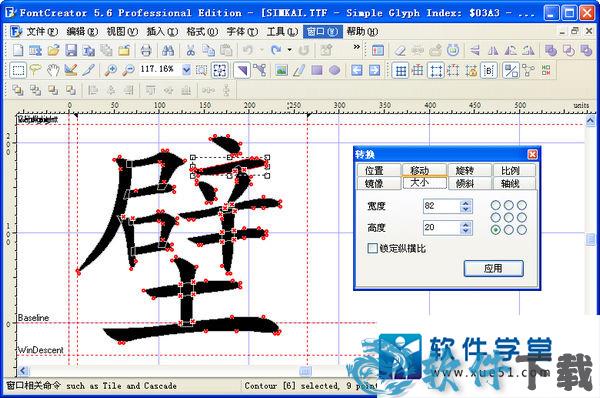The width and height of the screenshot is (600, 398).
Task: Switch to the 倾斜 tab
Action: [x=469, y=183]
